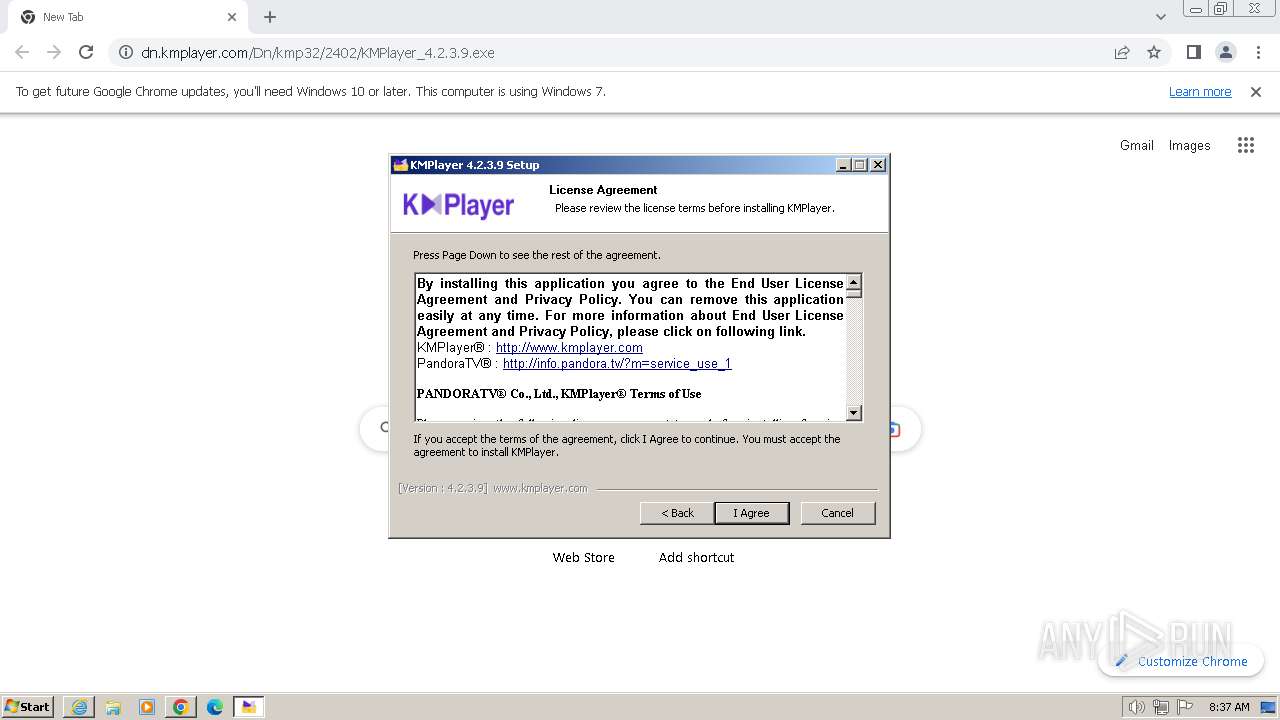This screenshot has height=720, width=1280.
Task: Click the PANDORATV Terms of Use heading
Action: [x=559, y=394]
